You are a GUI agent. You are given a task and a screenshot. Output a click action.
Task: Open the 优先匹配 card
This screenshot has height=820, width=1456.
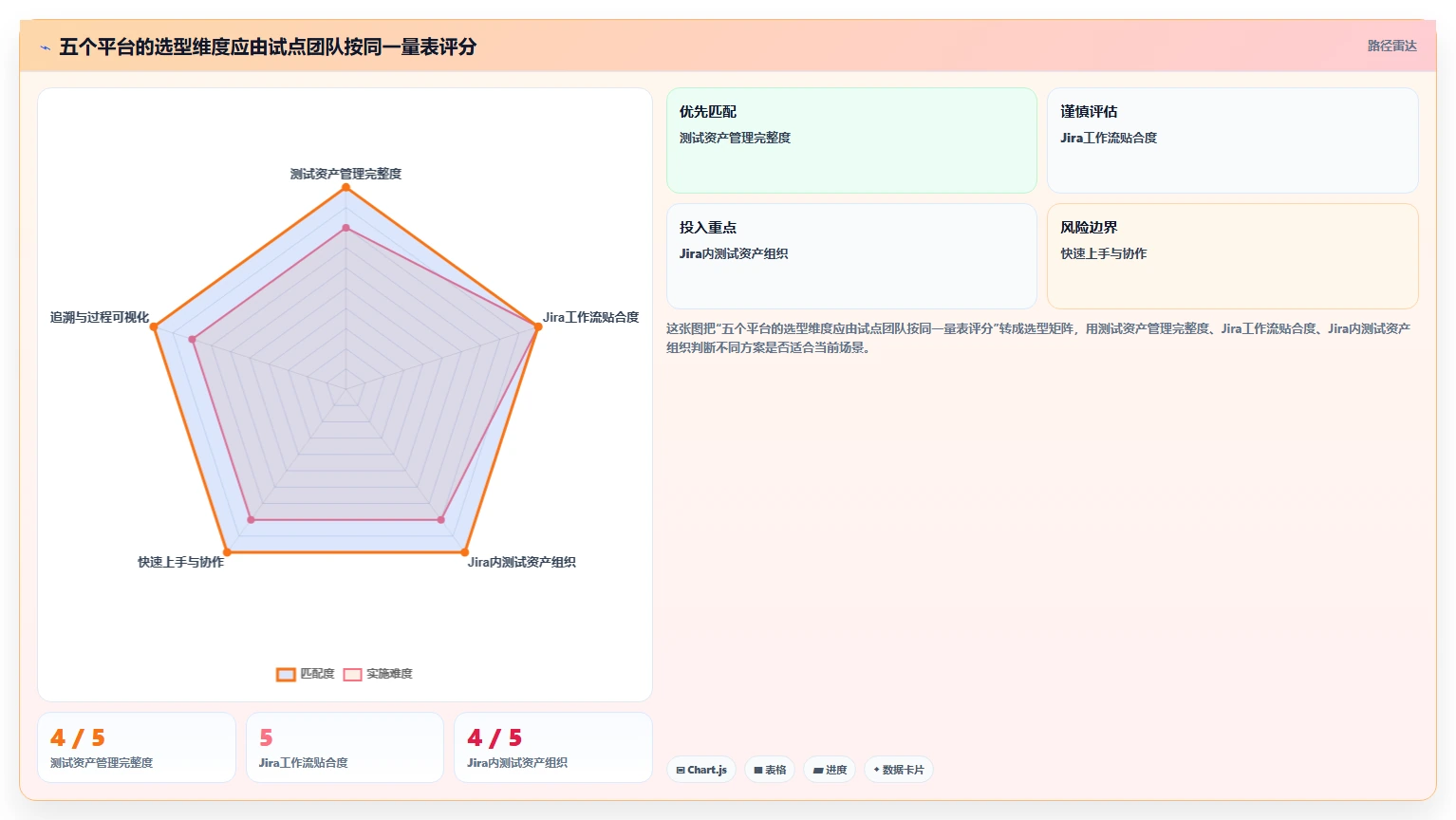(851, 140)
